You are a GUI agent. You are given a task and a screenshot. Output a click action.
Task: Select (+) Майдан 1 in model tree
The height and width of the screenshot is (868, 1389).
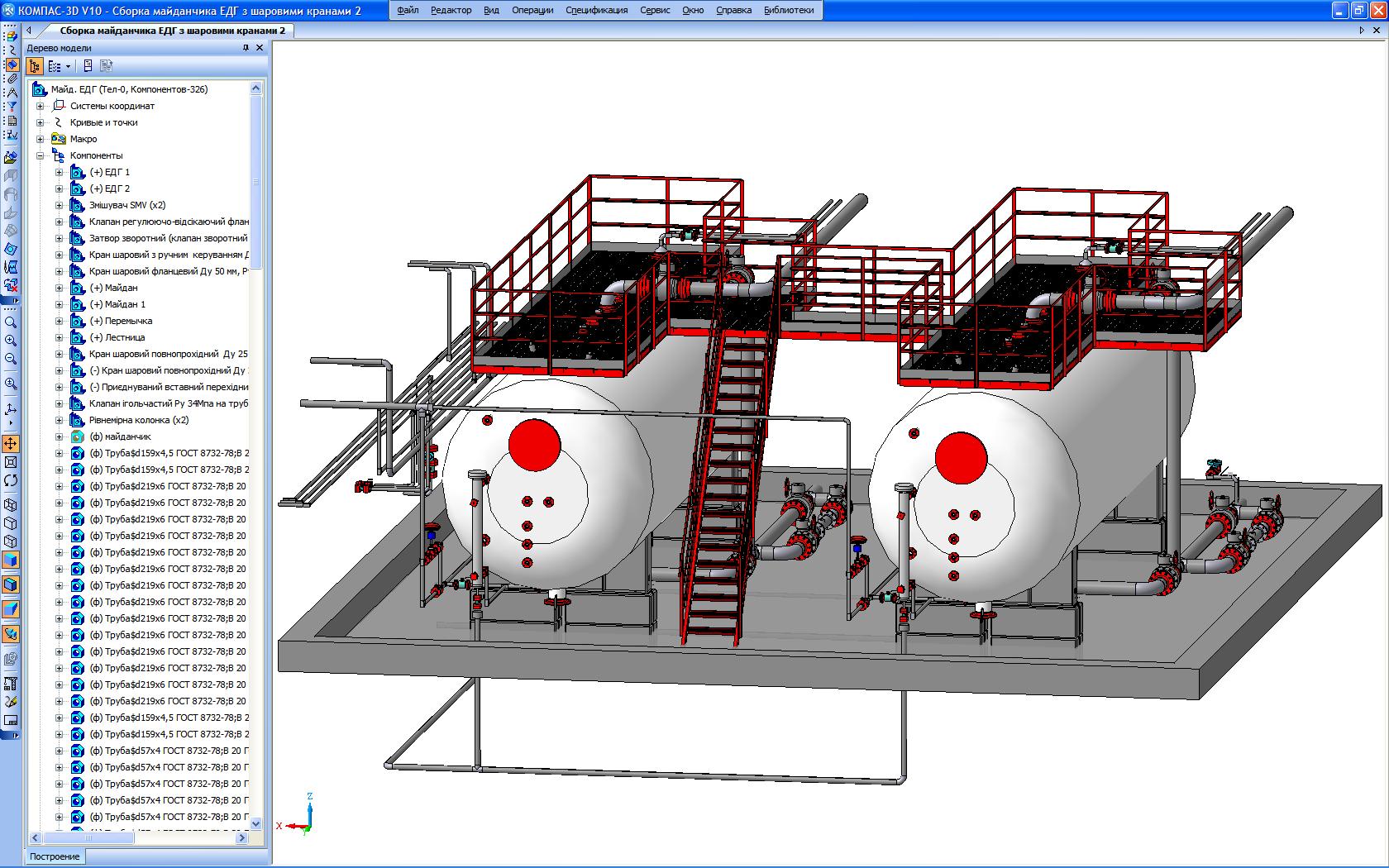click(117, 304)
